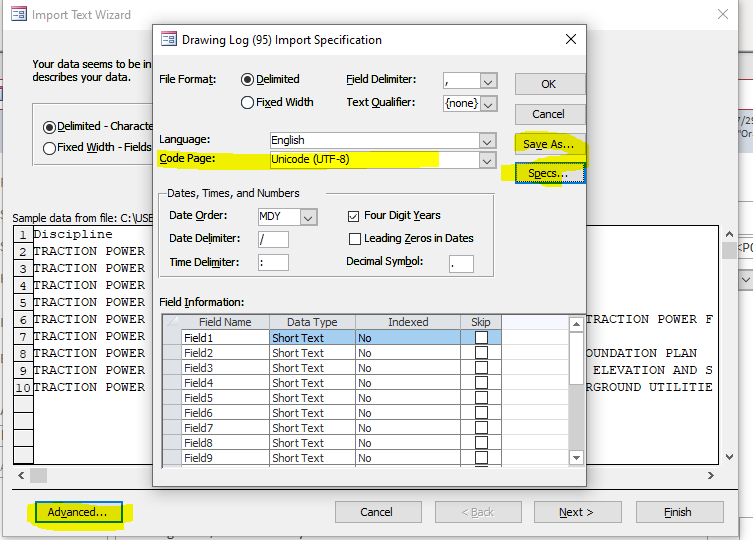Click the sample data vertical scroll down arrow
753x540 pixels.
coord(729,457)
